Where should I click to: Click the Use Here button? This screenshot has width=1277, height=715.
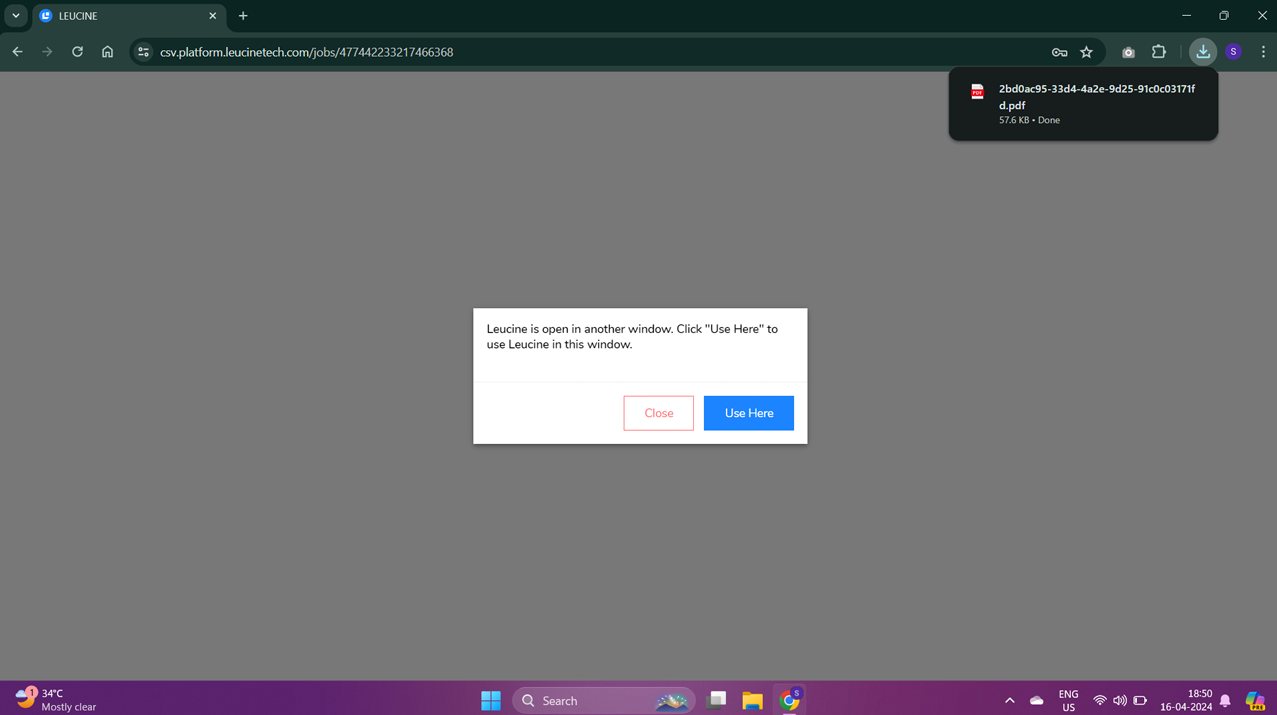pyautogui.click(x=748, y=413)
